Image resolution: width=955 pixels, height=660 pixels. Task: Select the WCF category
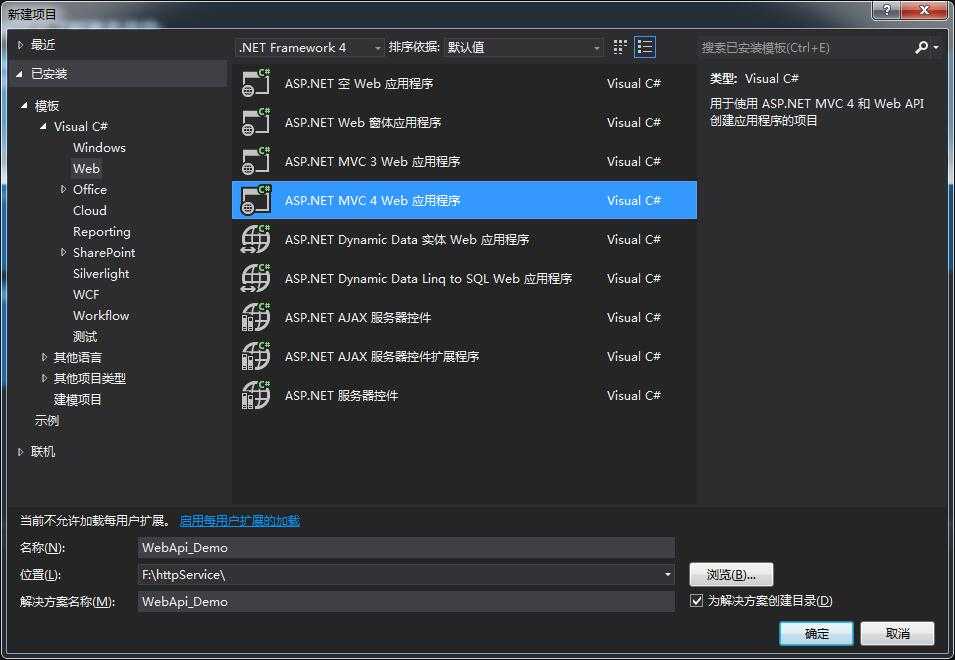(x=86, y=295)
